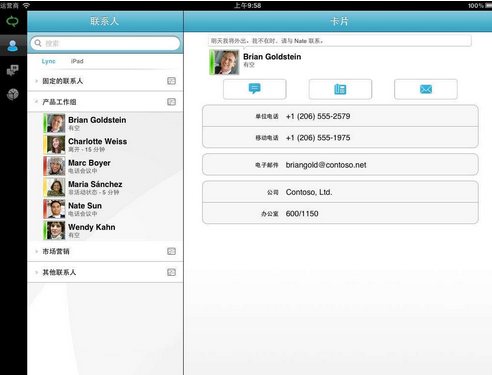Tap the 其他联系人 group label
The image size is (492, 375).
pos(59,272)
